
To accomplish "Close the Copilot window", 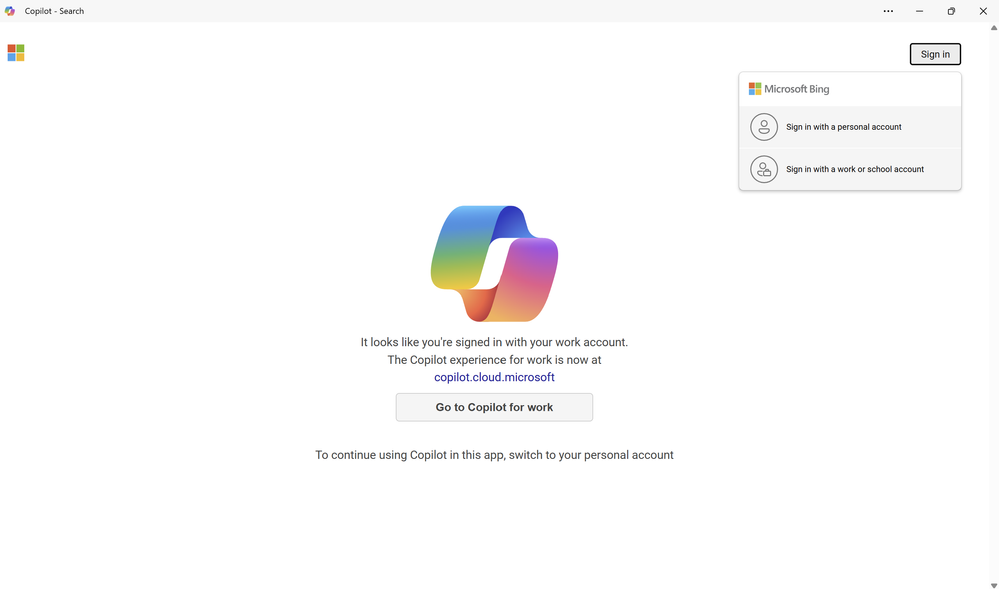I will click(983, 11).
